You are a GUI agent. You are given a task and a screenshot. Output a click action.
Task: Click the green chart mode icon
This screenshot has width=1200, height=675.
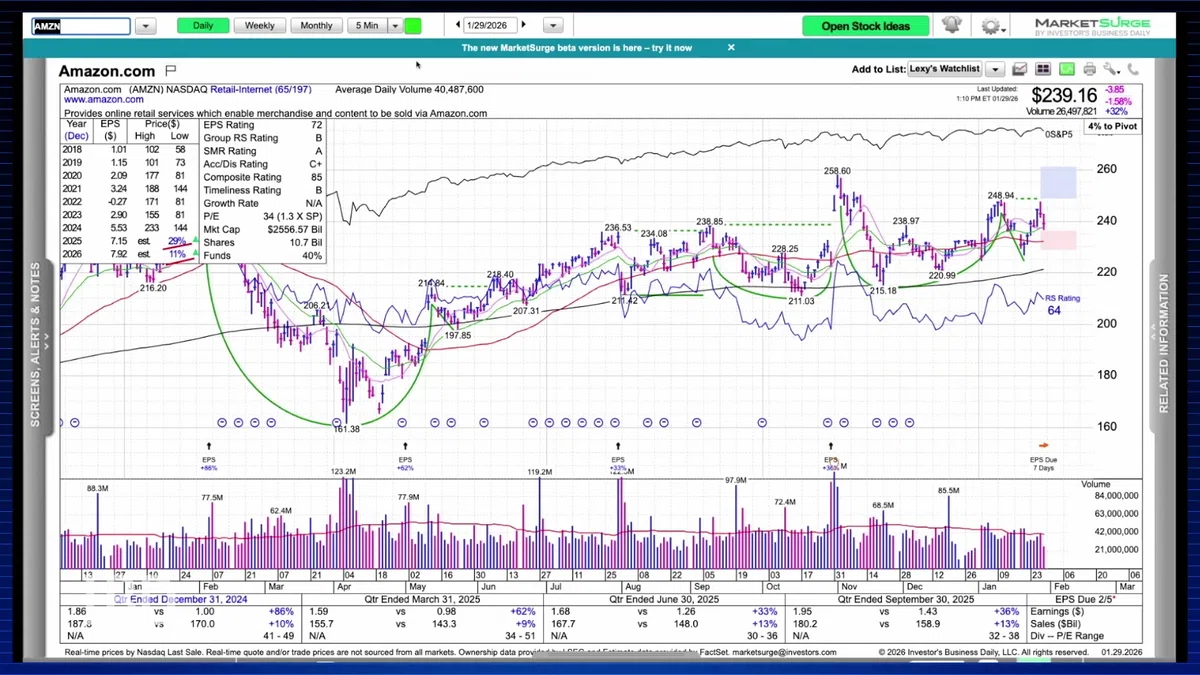1066,69
